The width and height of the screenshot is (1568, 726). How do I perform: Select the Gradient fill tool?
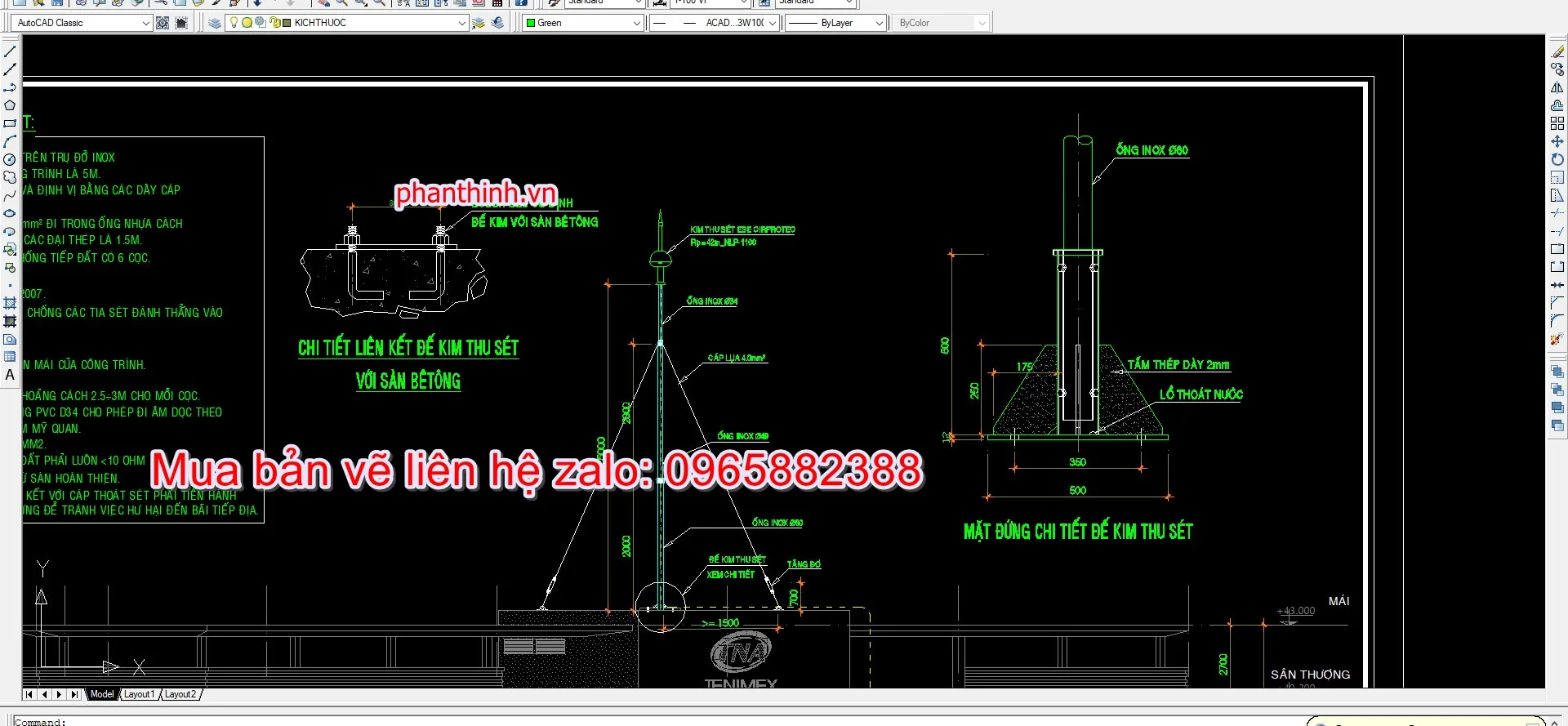(x=10, y=321)
